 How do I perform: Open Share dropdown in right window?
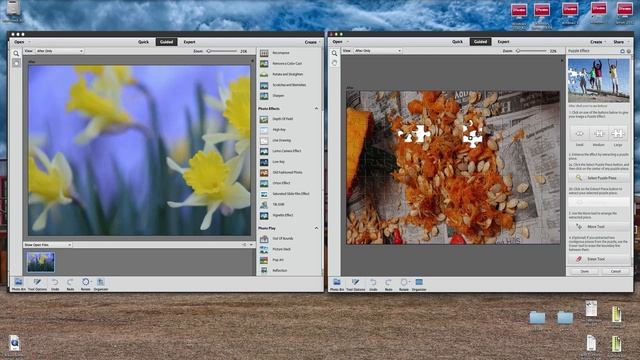pos(620,42)
